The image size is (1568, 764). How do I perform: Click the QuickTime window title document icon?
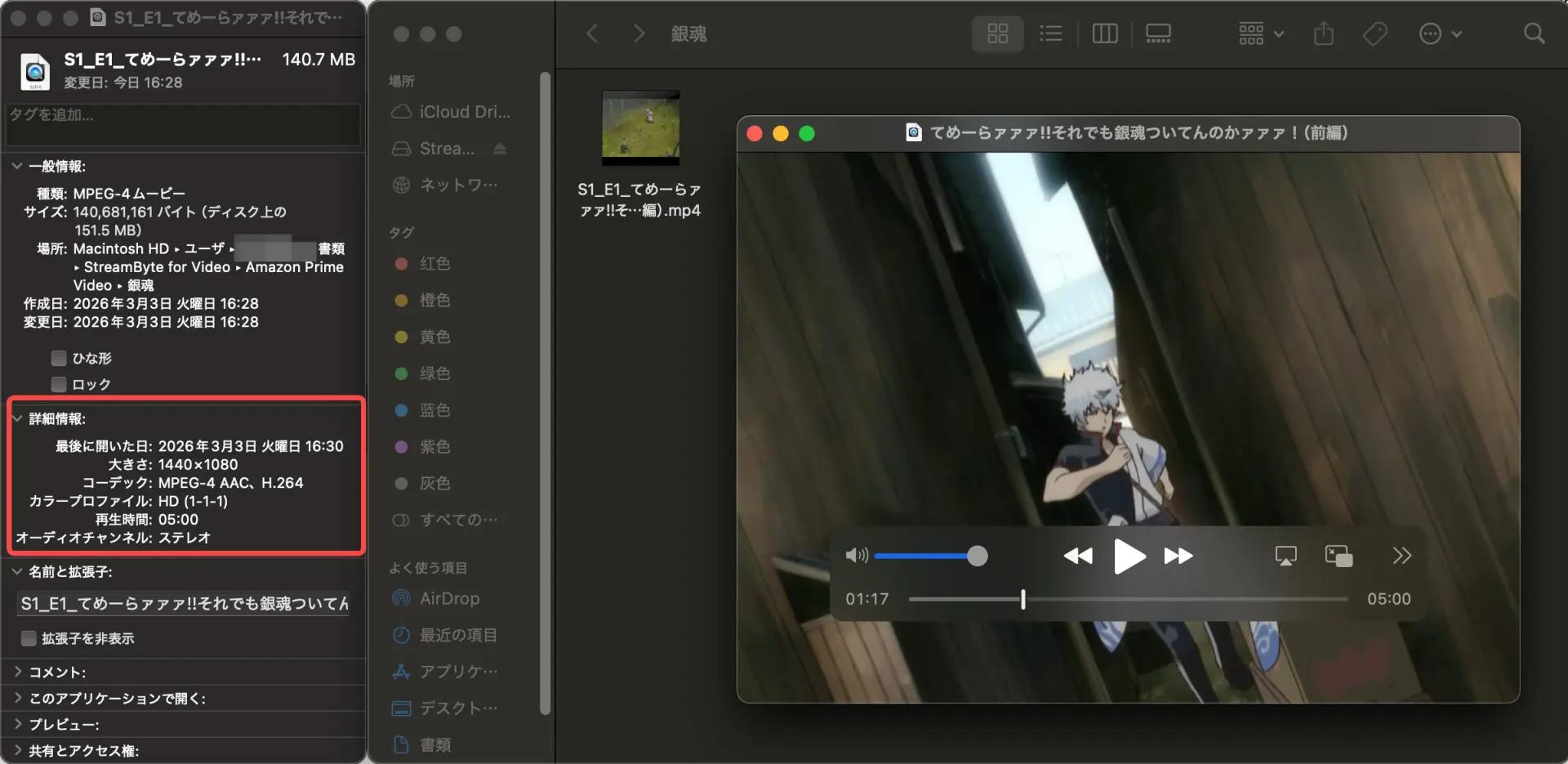tap(914, 132)
